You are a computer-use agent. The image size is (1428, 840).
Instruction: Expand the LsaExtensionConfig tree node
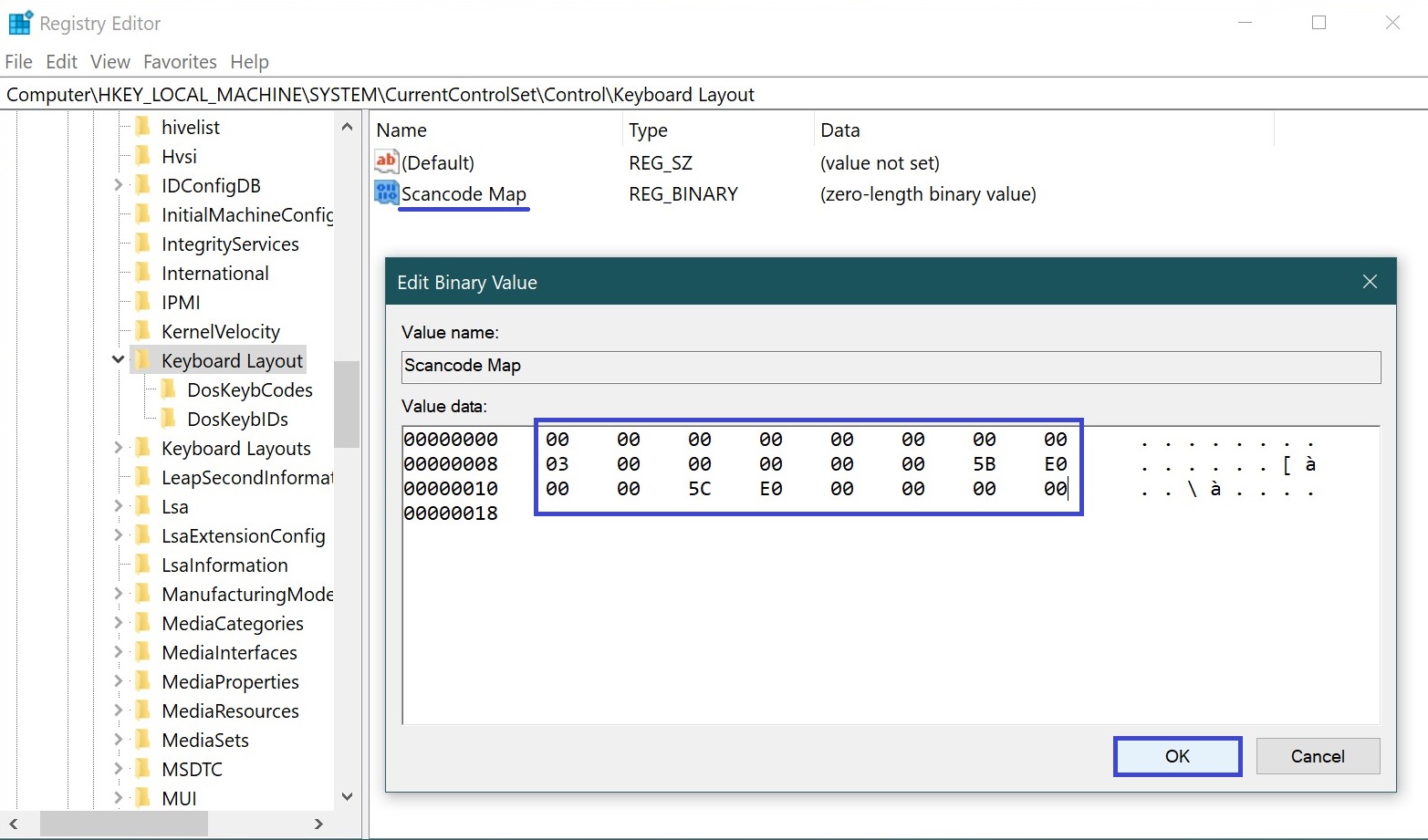[118, 535]
